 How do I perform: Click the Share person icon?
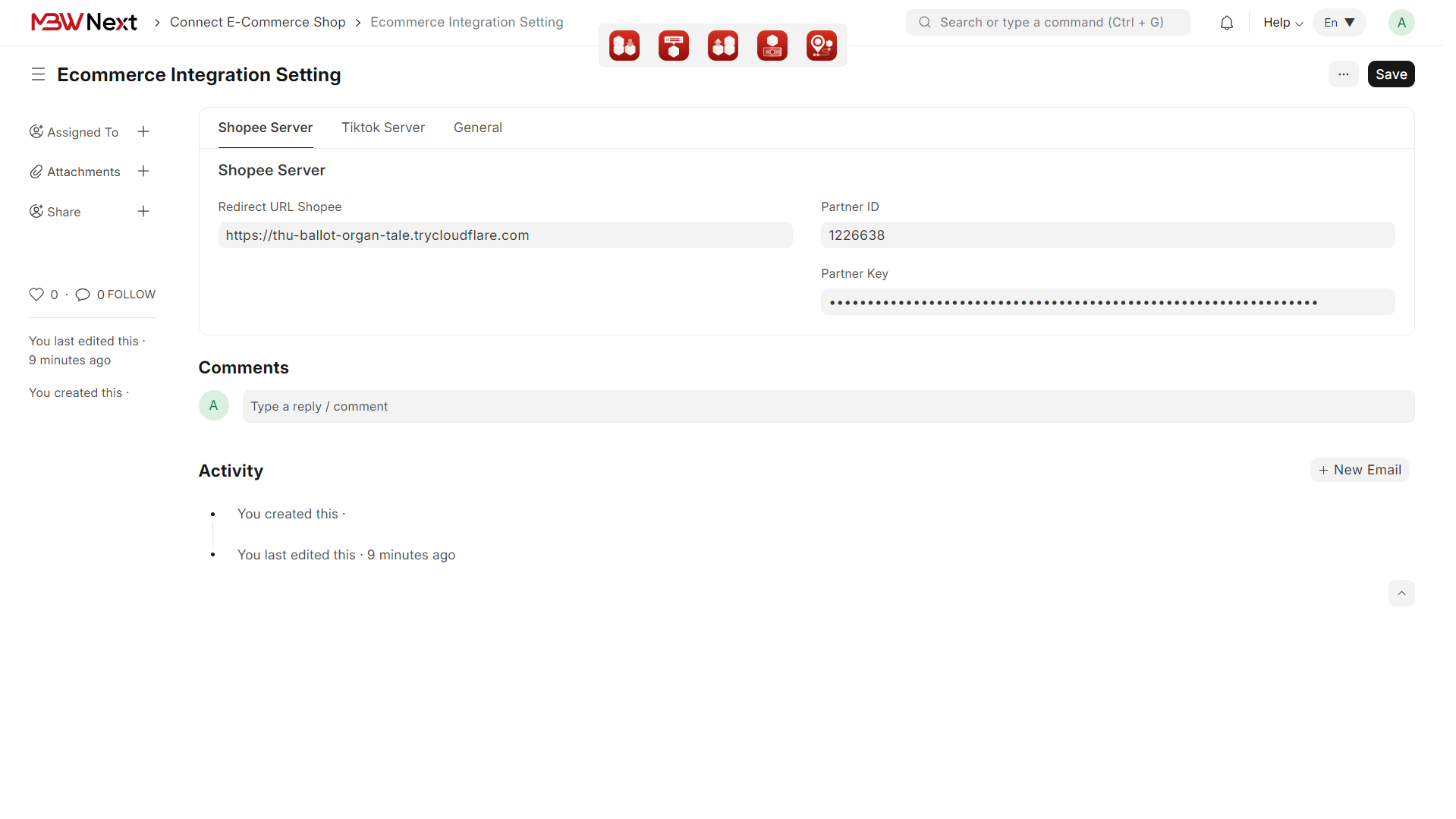[36, 212]
